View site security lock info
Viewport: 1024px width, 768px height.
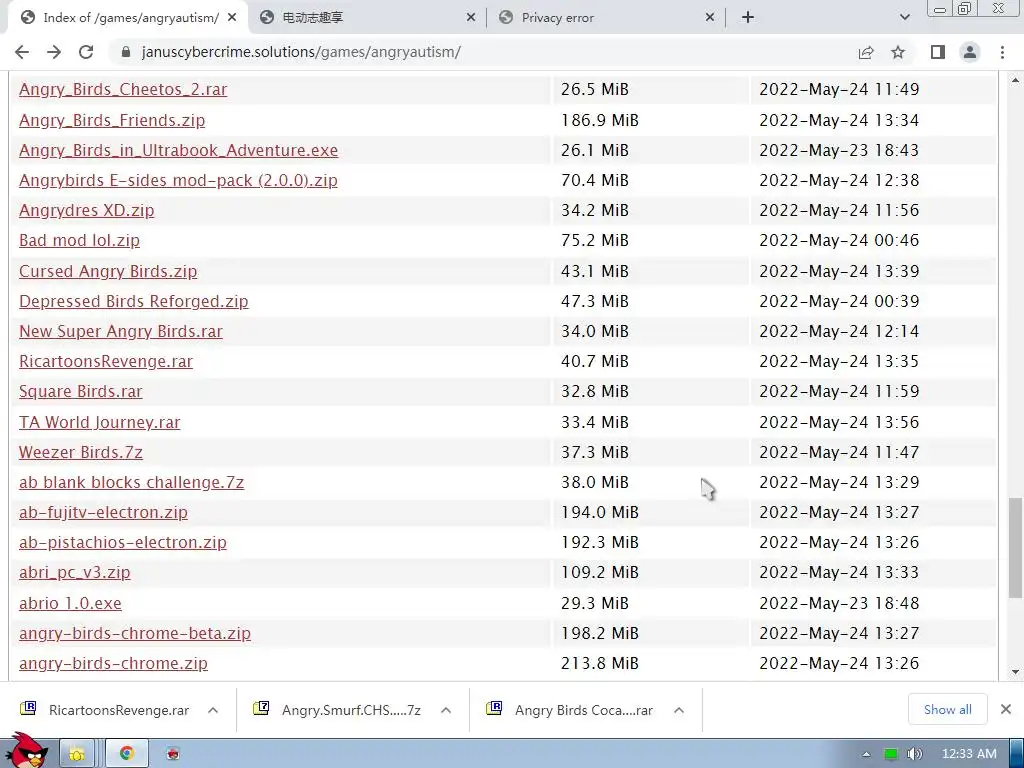pyautogui.click(x=126, y=52)
